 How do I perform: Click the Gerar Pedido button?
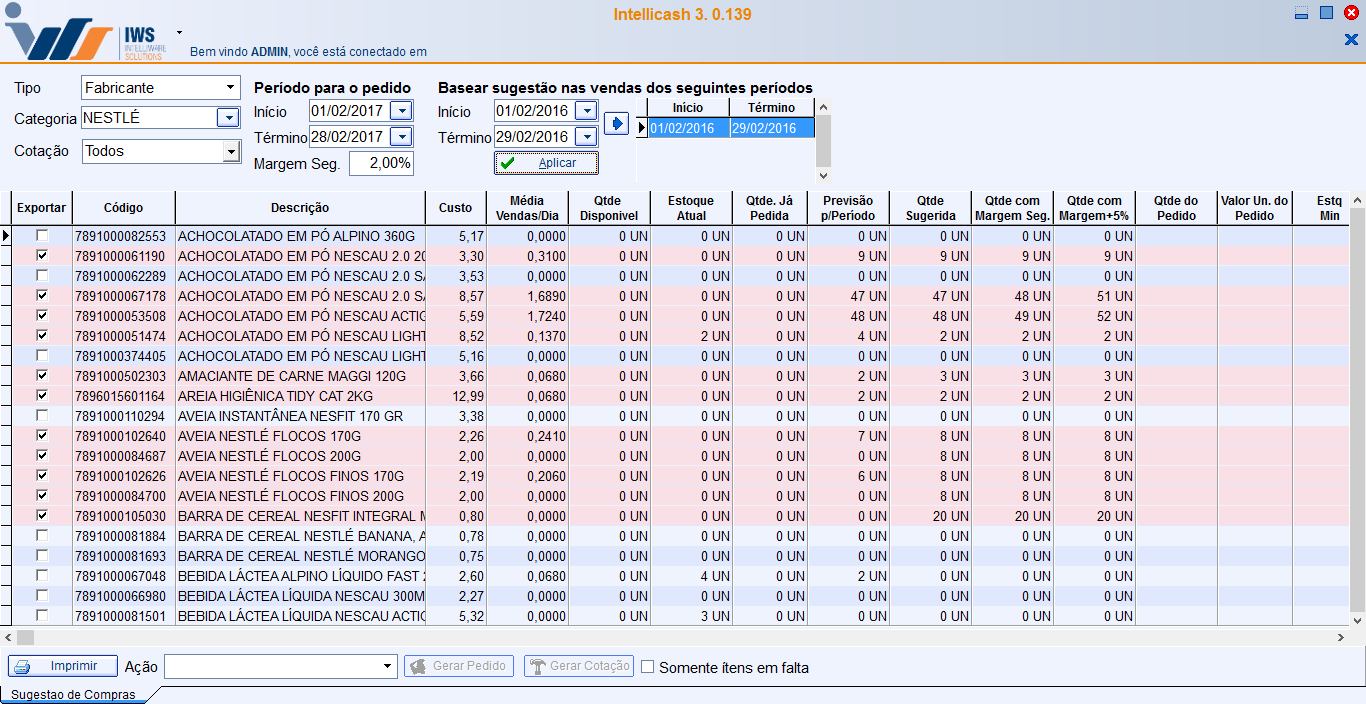click(459, 666)
